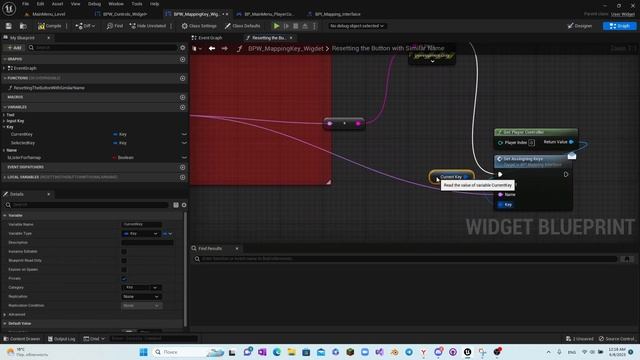
Task: Close the My Blueprint panel tab
Action: click(x=48, y=38)
